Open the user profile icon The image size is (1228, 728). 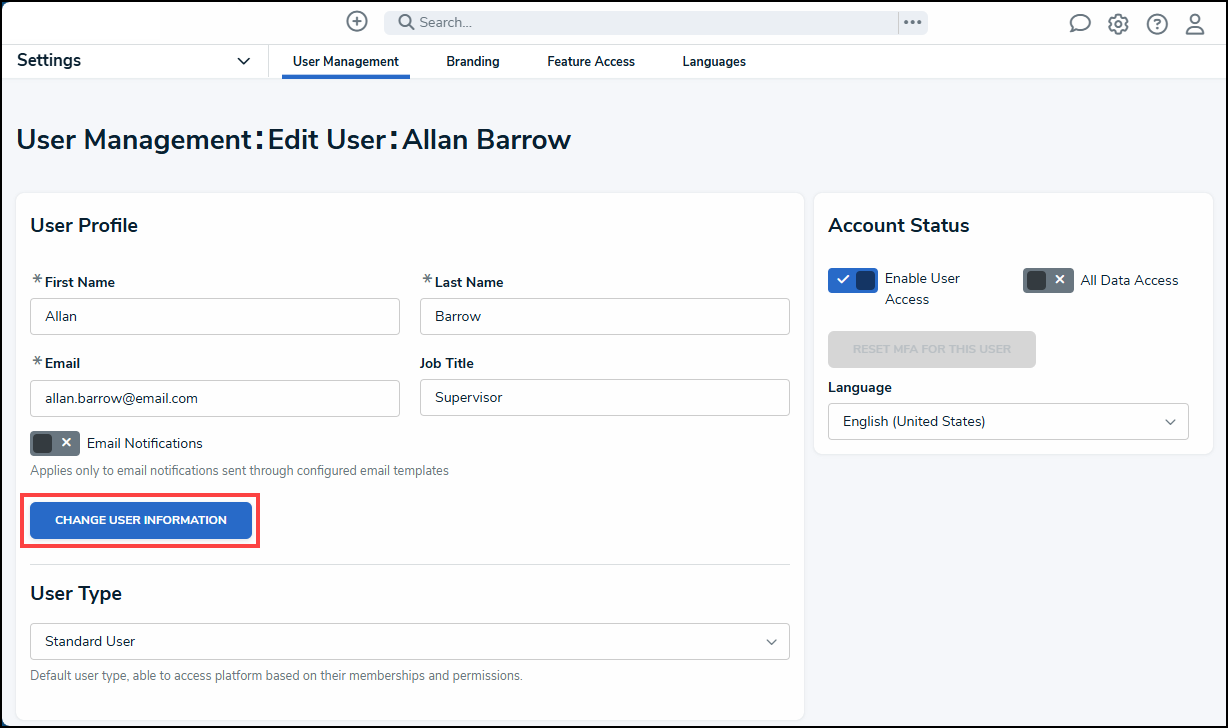1195,24
